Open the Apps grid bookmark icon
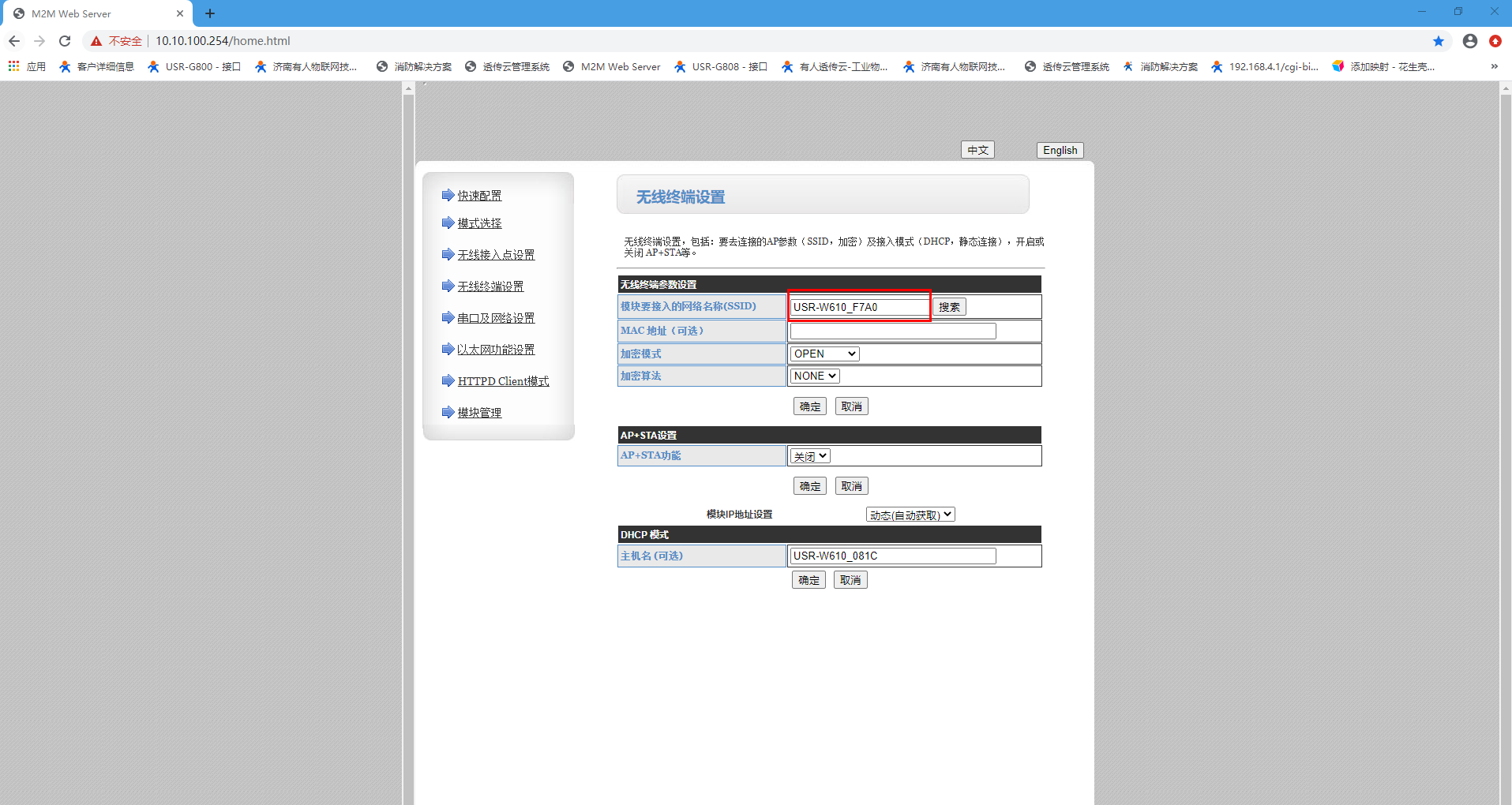The width and height of the screenshot is (1512, 805). pos(14,66)
